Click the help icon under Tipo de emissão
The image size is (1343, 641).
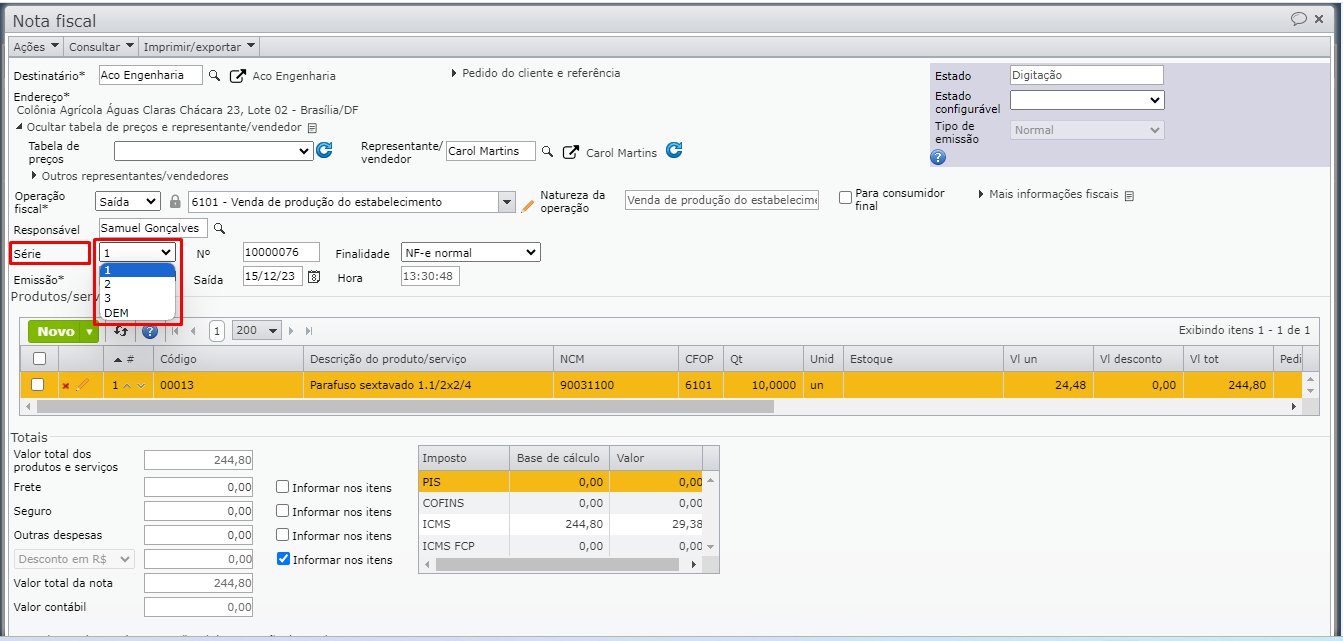tap(938, 157)
